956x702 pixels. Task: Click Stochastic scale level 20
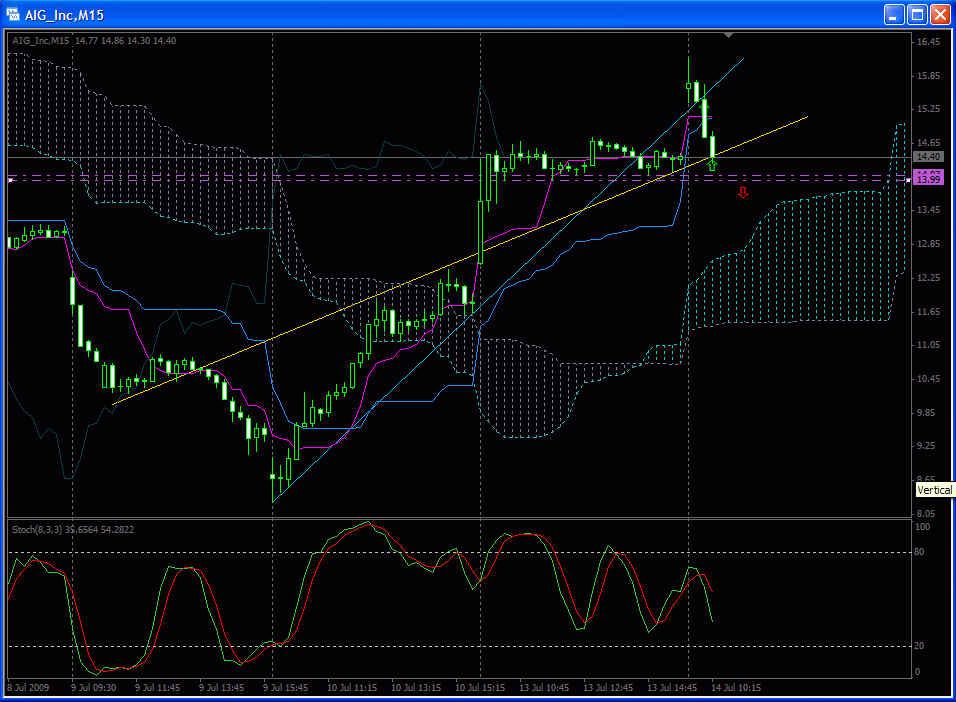919,646
